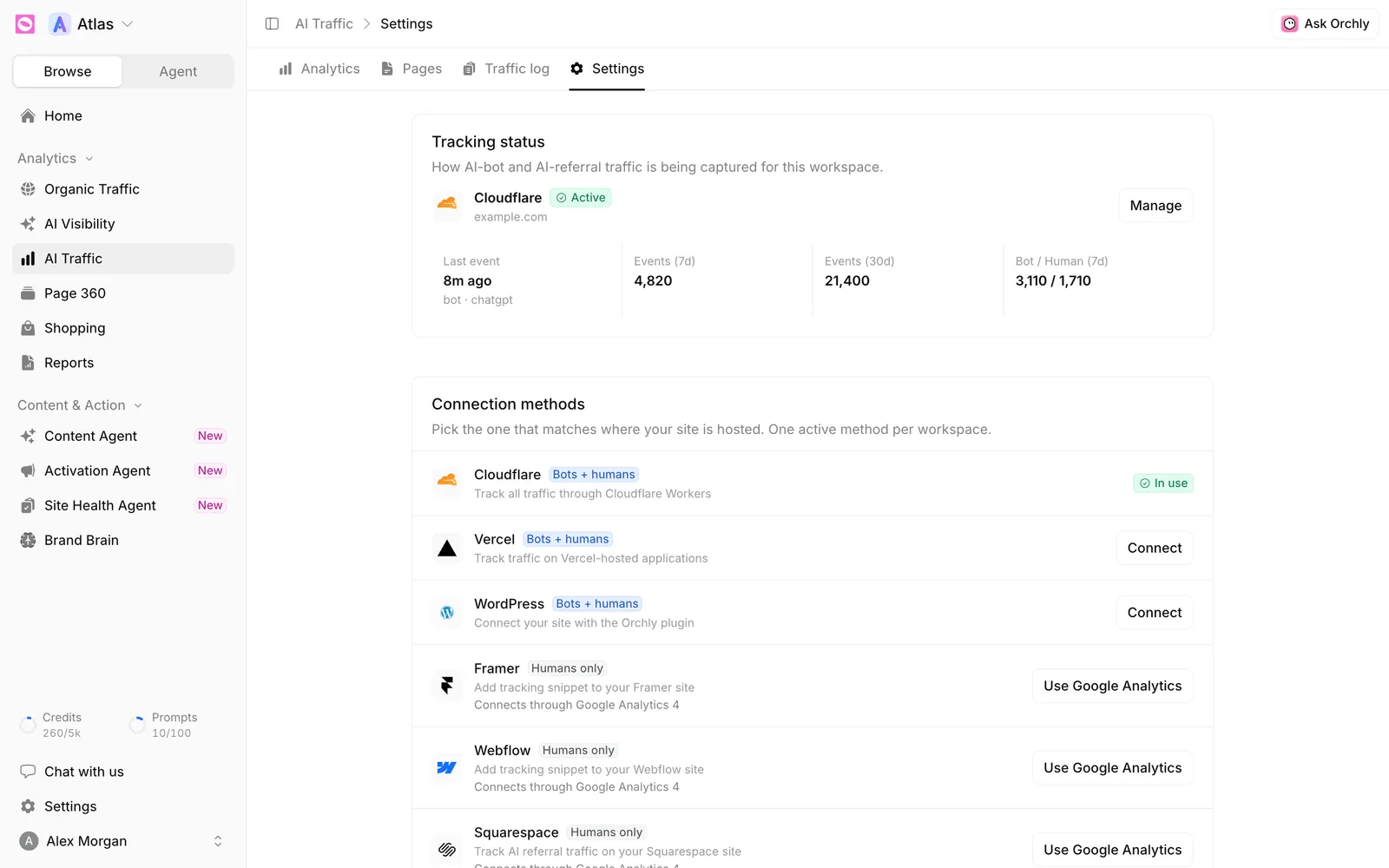Connect the Vercel method

[x=1155, y=549]
